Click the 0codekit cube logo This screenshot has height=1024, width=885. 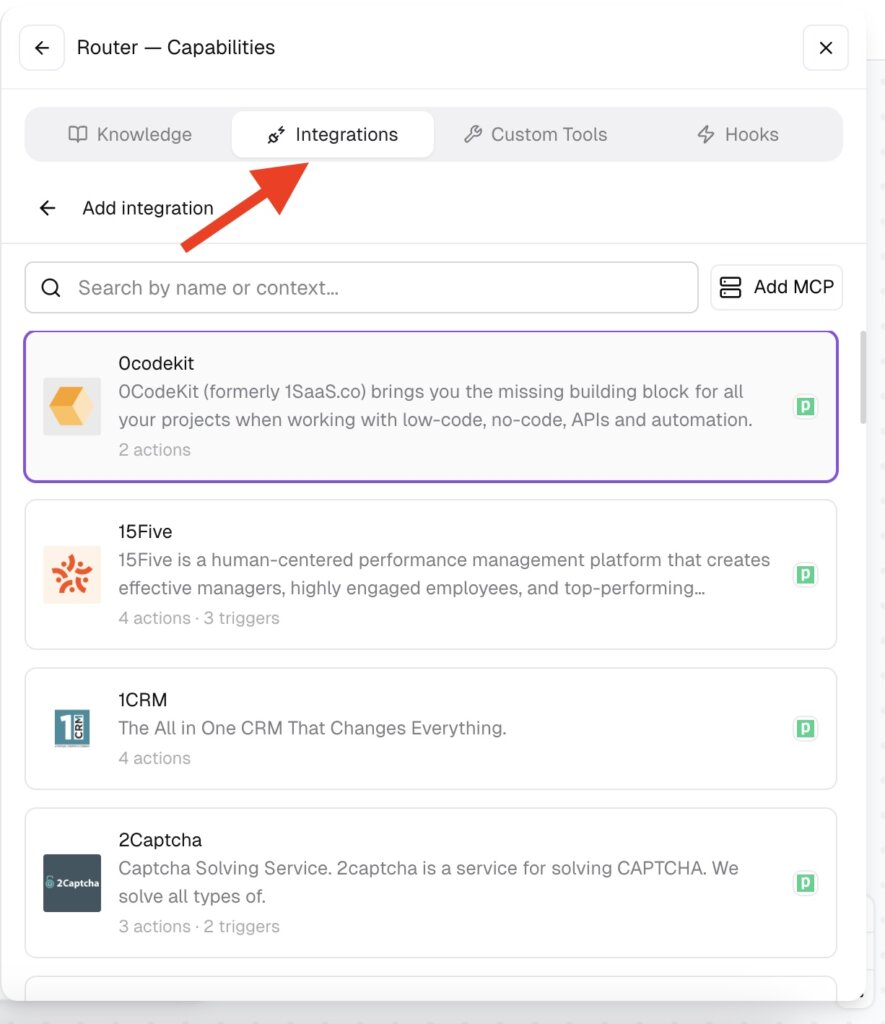point(72,406)
